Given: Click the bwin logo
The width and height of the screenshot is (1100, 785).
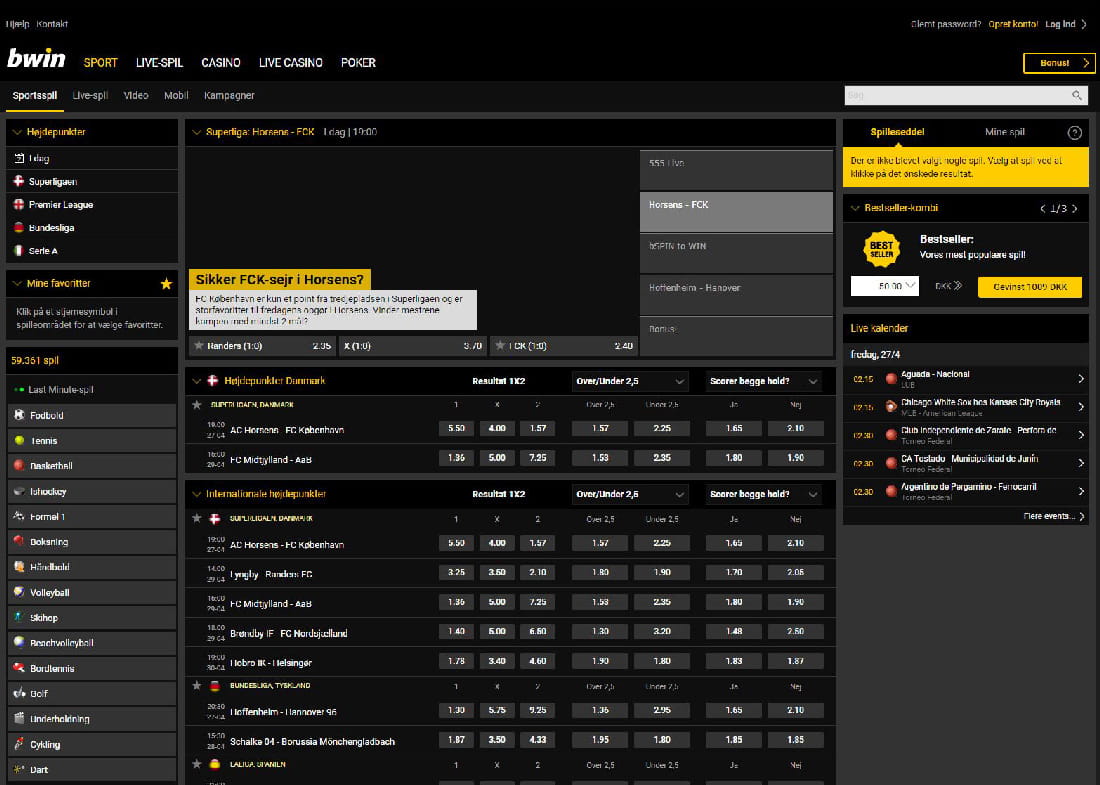Looking at the screenshot, I should pyautogui.click(x=36, y=59).
